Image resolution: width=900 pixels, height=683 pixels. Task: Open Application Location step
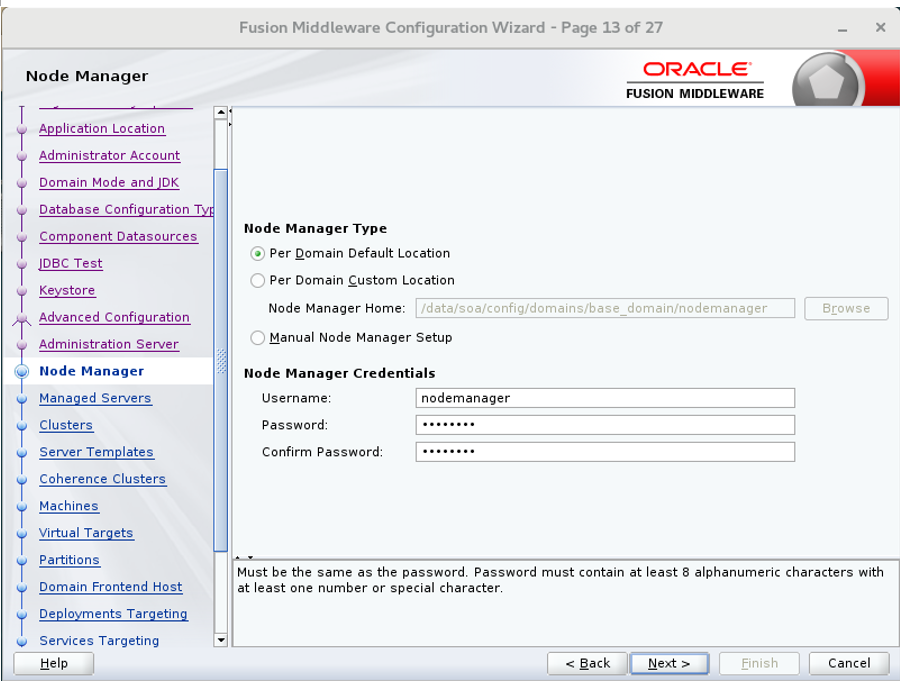point(102,129)
